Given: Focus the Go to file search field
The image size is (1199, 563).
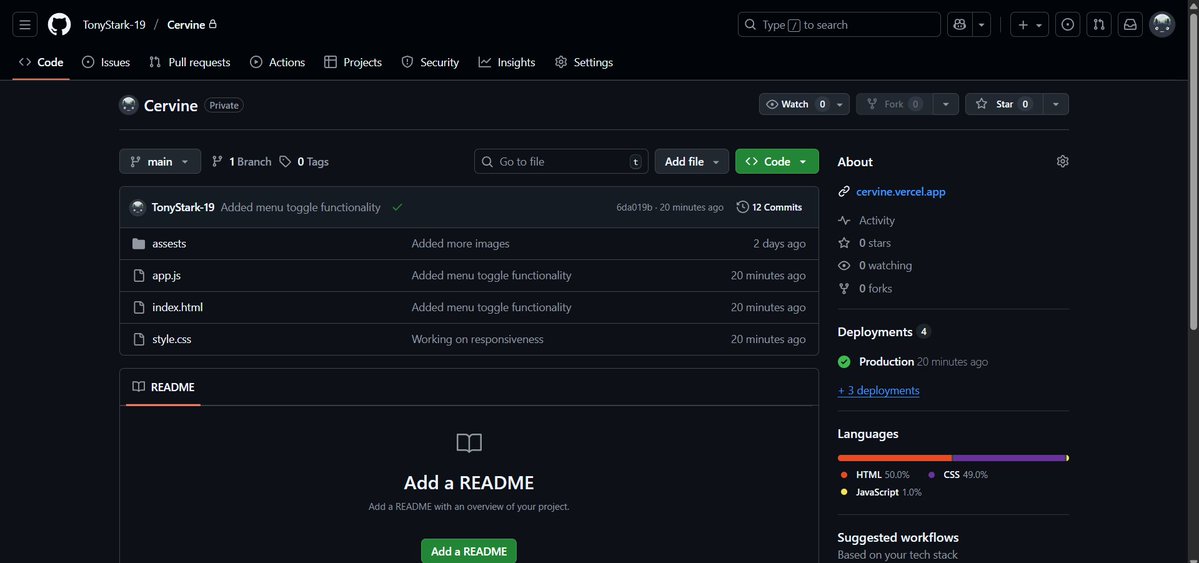Looking at the screenshot, I should [561, 161].
